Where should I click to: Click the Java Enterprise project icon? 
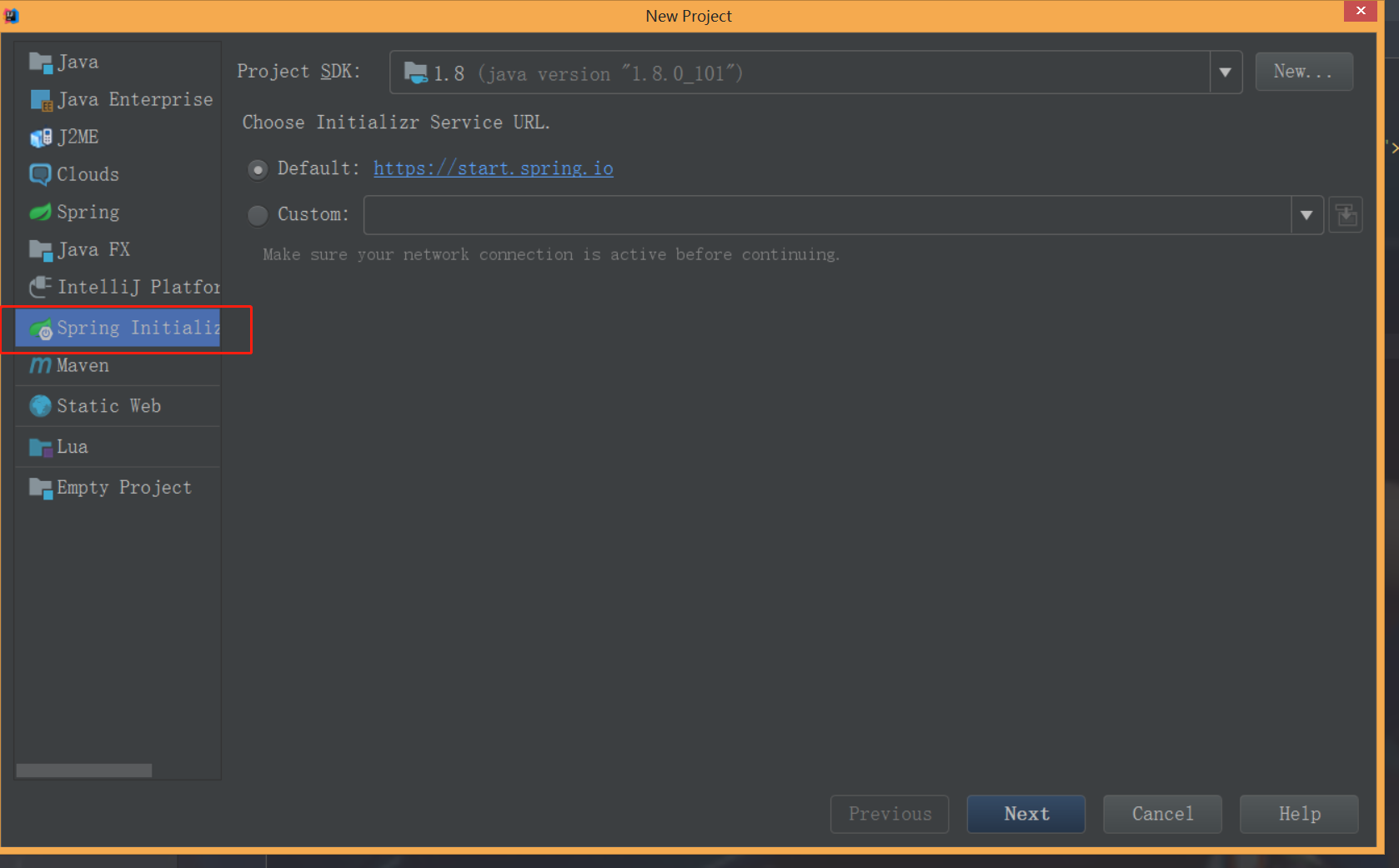pos(41,100)
